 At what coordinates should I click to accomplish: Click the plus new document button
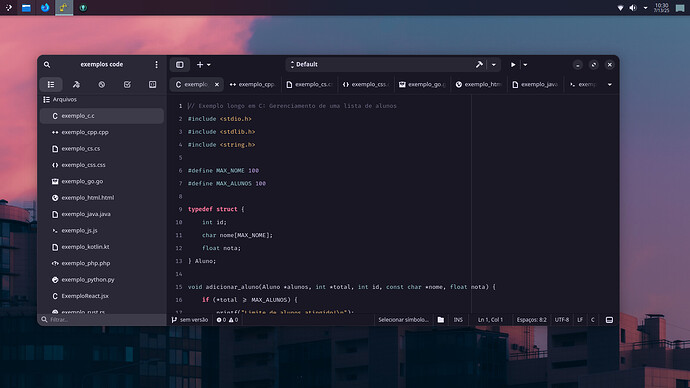pos(200,65)
